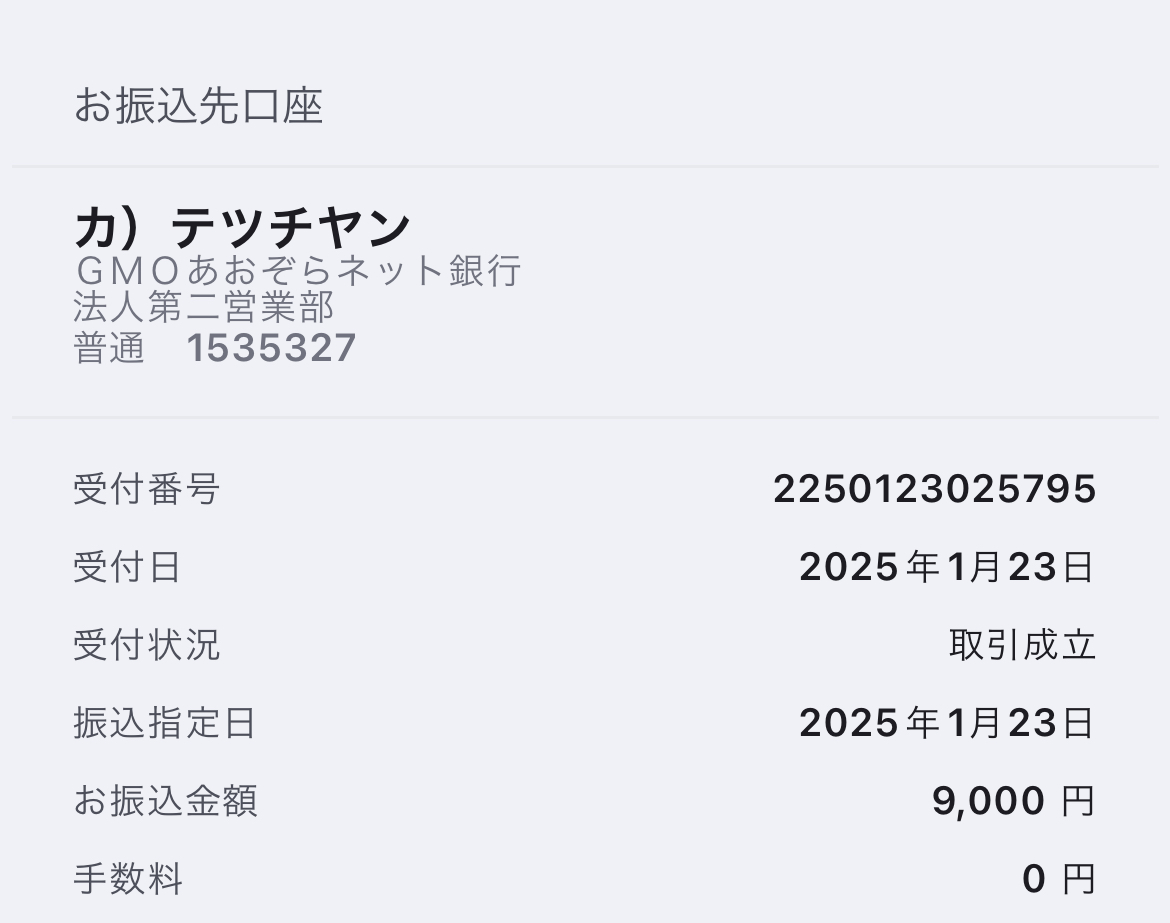The height and width of the screenshot is (923, 1170).
Task: Select the 受付日 date 2025年1月23日
Action: coord(947,567)
